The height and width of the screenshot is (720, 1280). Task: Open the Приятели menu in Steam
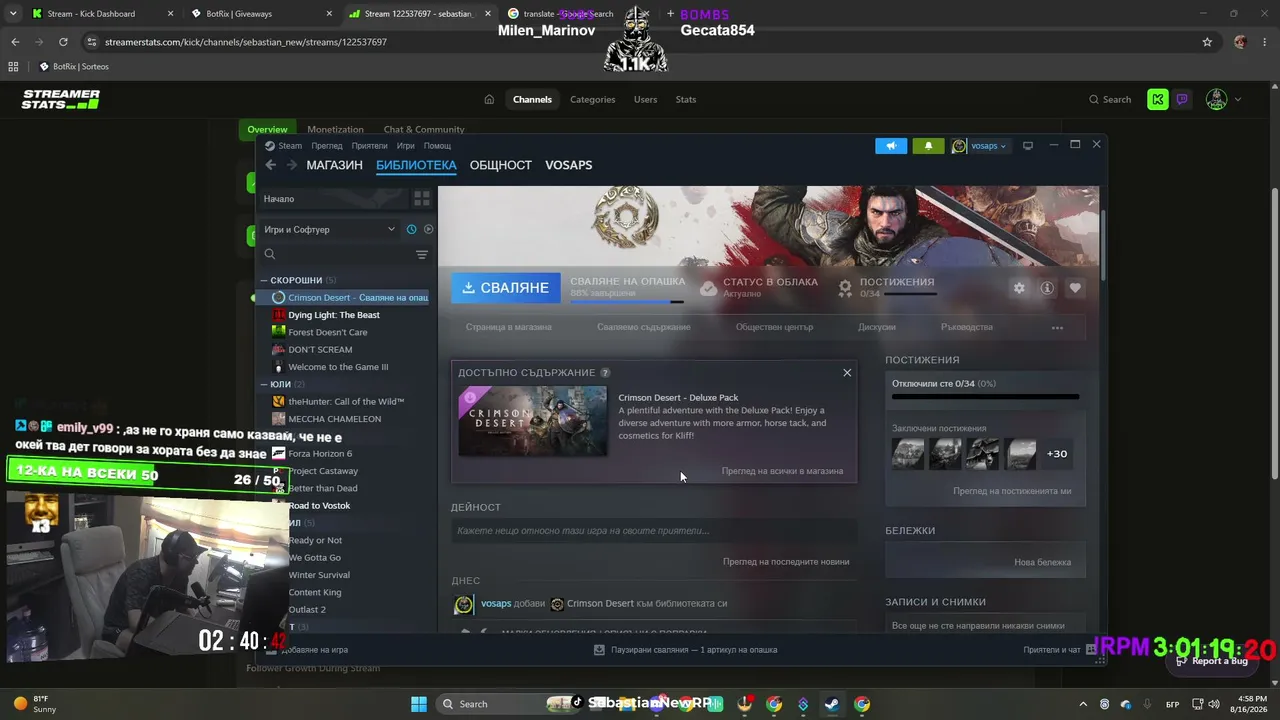pyautogui.click(x=369, y=146)
